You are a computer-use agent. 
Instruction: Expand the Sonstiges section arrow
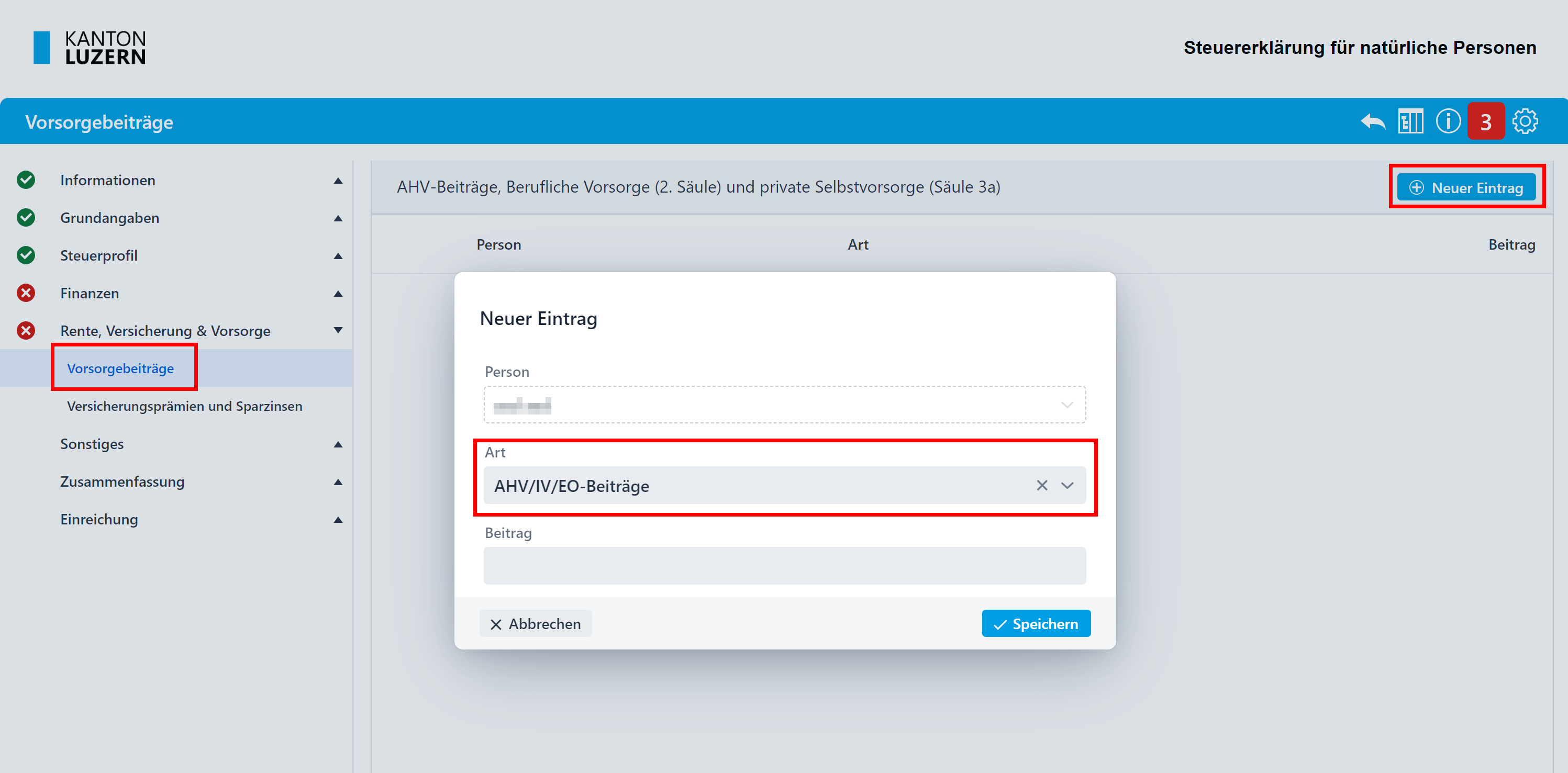coord(338,444)
